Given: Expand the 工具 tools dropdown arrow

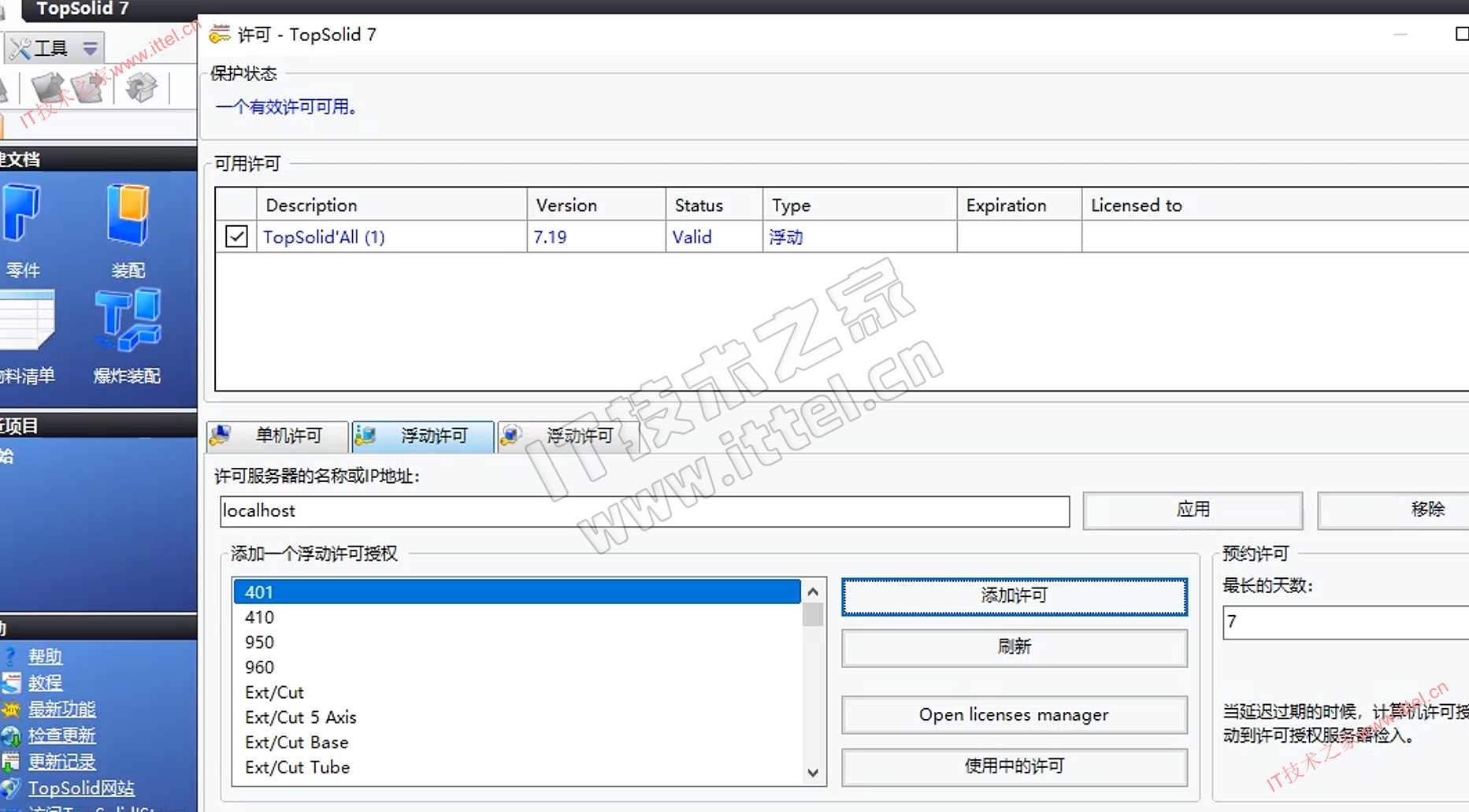Looking at the screenshot, I should click(x=91, y=49).
